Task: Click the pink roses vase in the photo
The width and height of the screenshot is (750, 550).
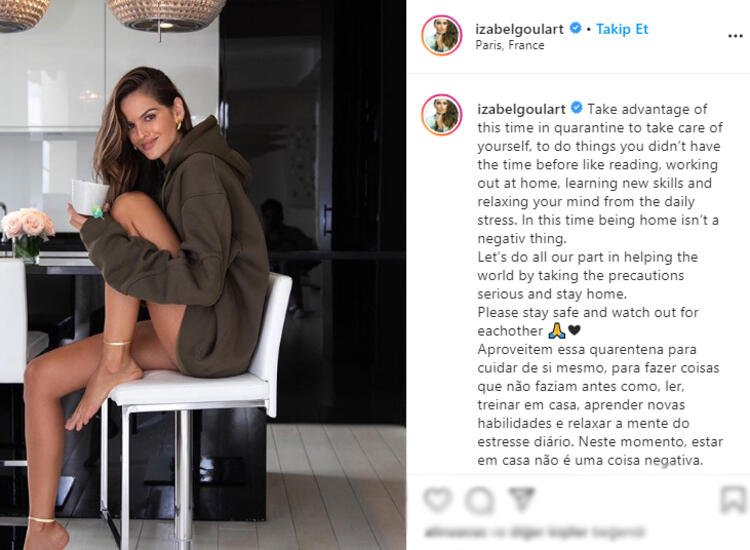Action: [27, 234]
